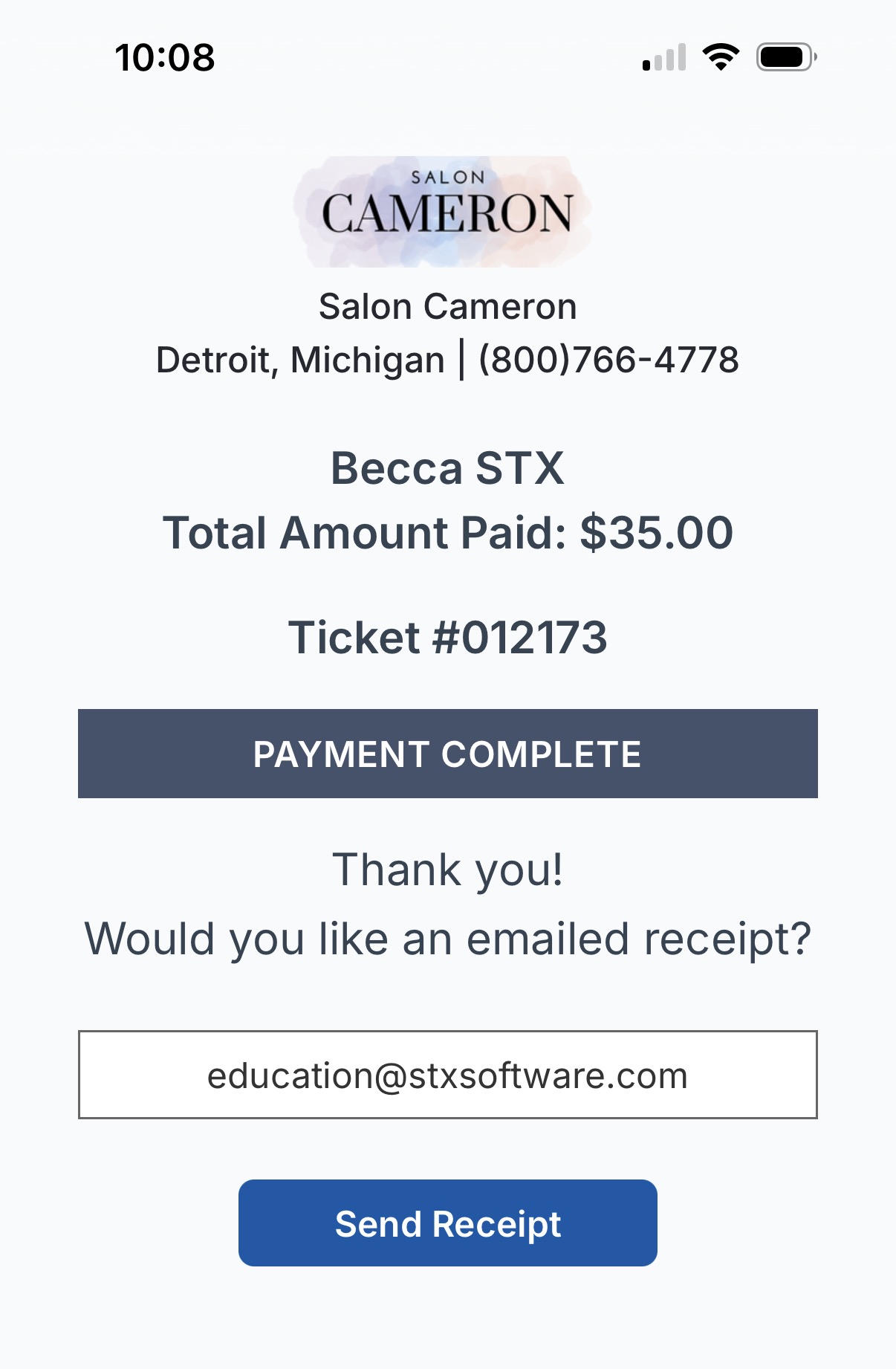This screenshot has width=896, height=1369.
Task: Tap the cellular signal bars icon
Action: point(663,57)
